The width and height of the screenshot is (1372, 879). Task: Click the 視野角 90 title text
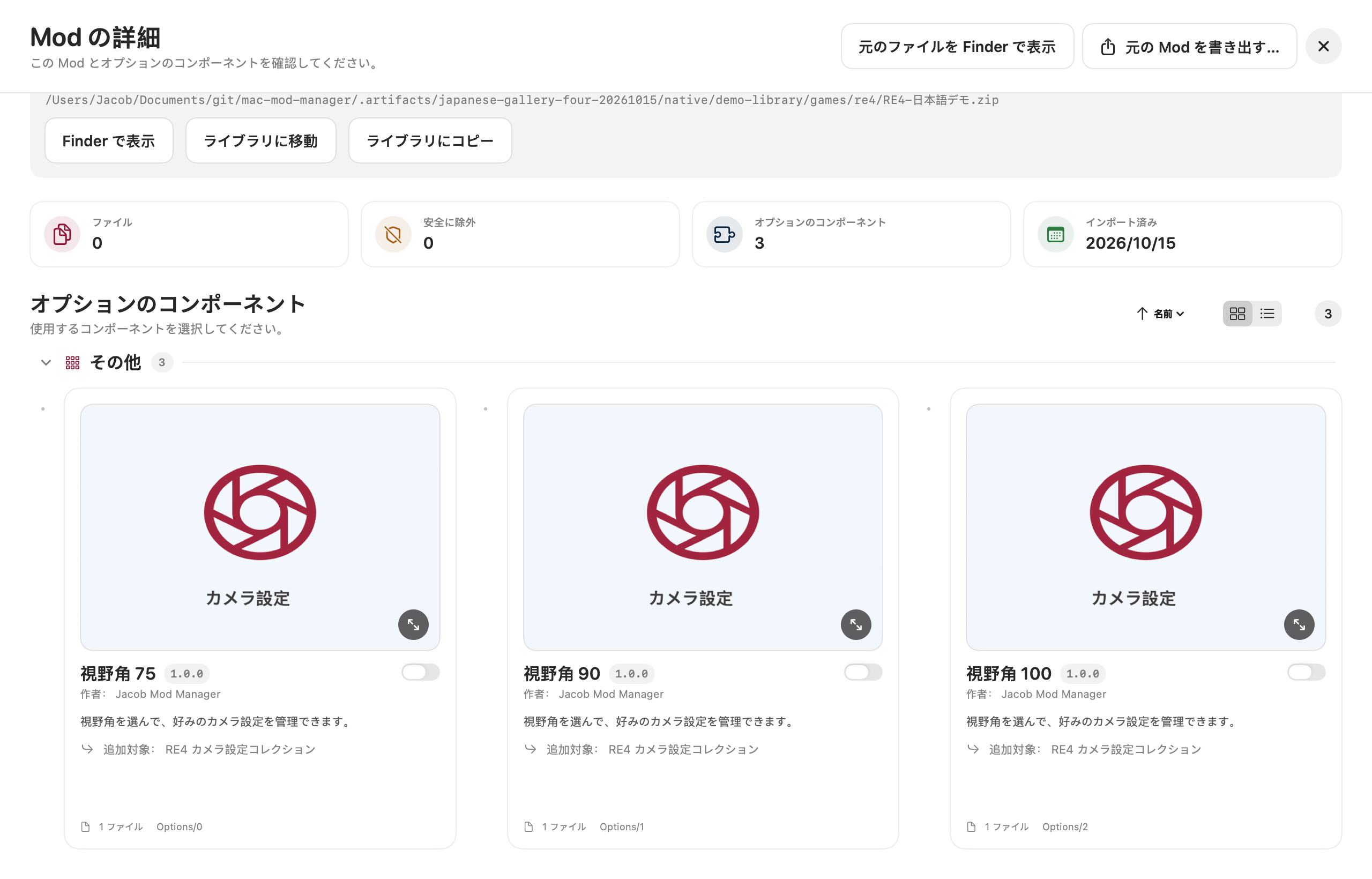[562, 674]
